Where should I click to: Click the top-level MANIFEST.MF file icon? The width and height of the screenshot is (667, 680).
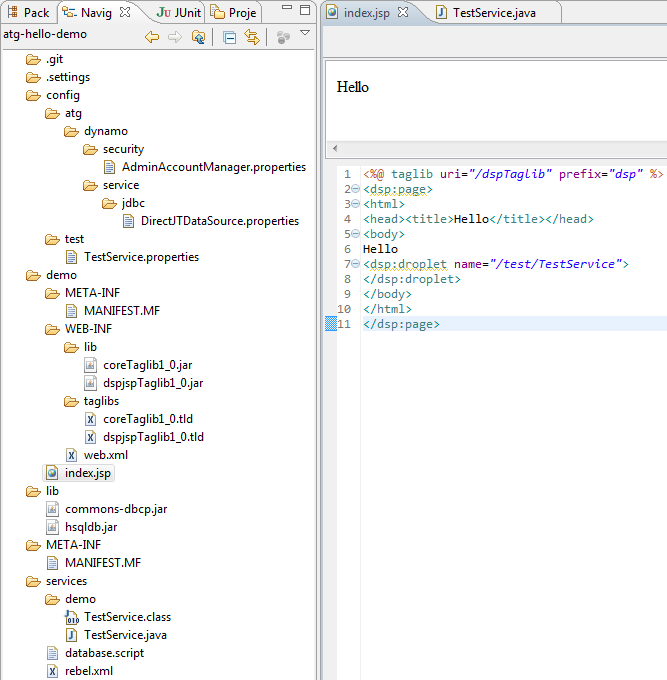[52, 563]
